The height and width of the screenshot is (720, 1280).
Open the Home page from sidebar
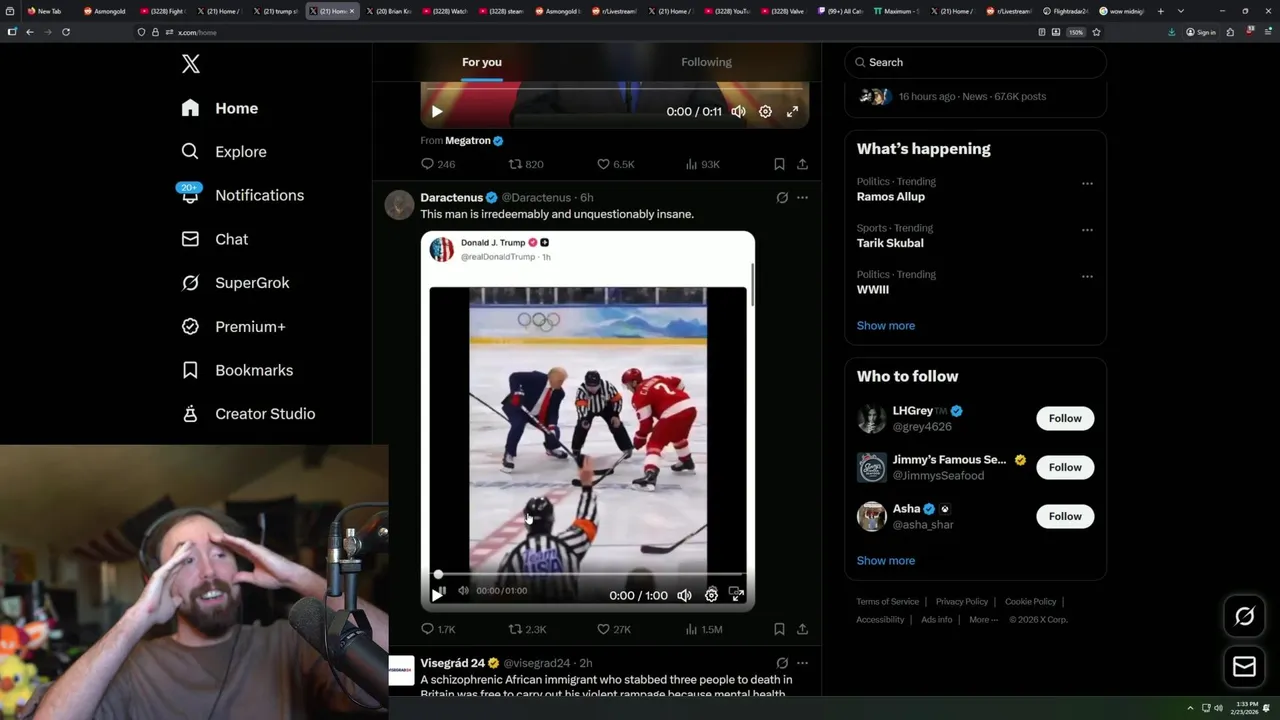[x=219, y=108]
